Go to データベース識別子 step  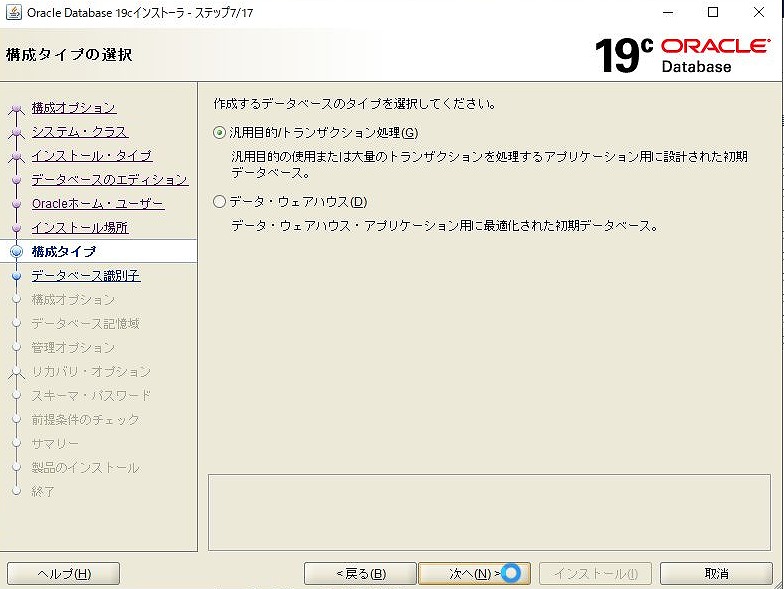[86, 276]
